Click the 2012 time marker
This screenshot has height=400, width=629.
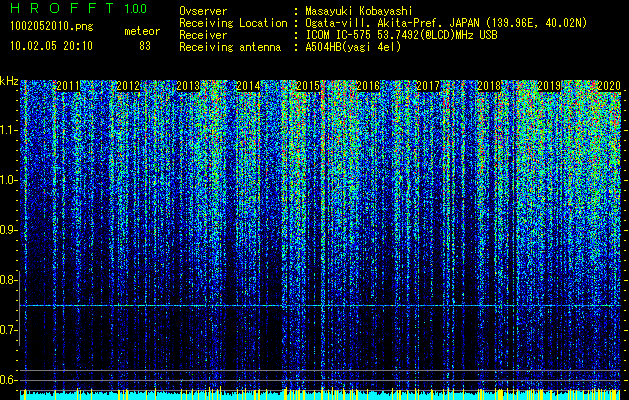(x=128, y=86)
